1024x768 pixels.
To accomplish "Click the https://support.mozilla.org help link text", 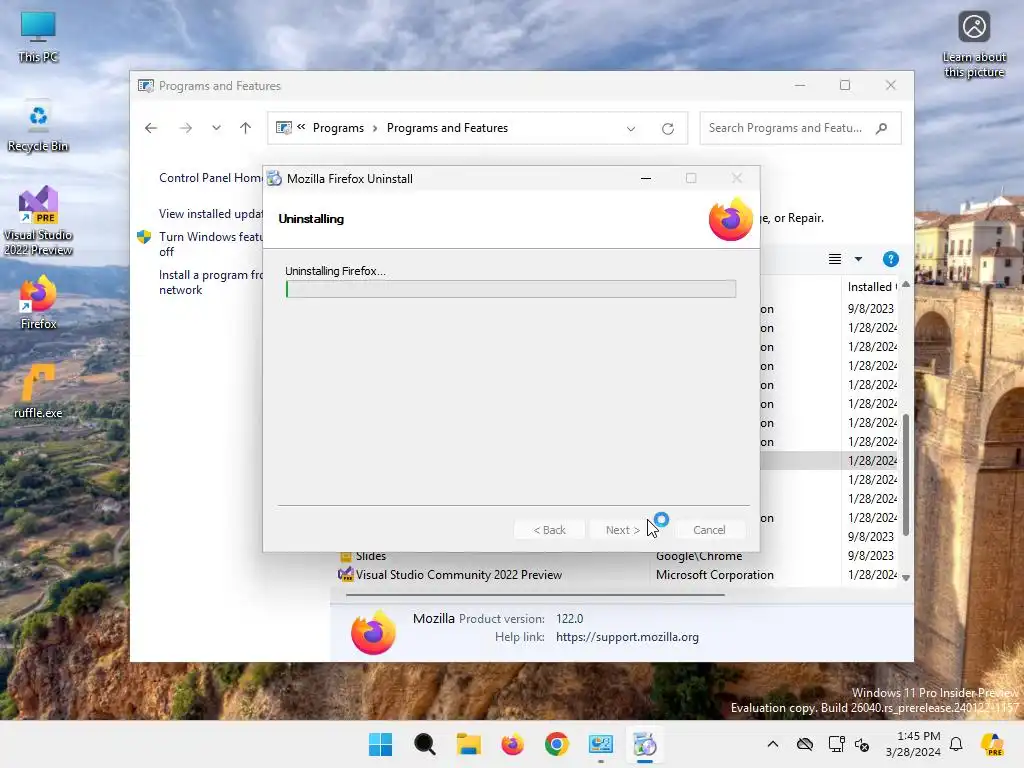I will point(627,637).
